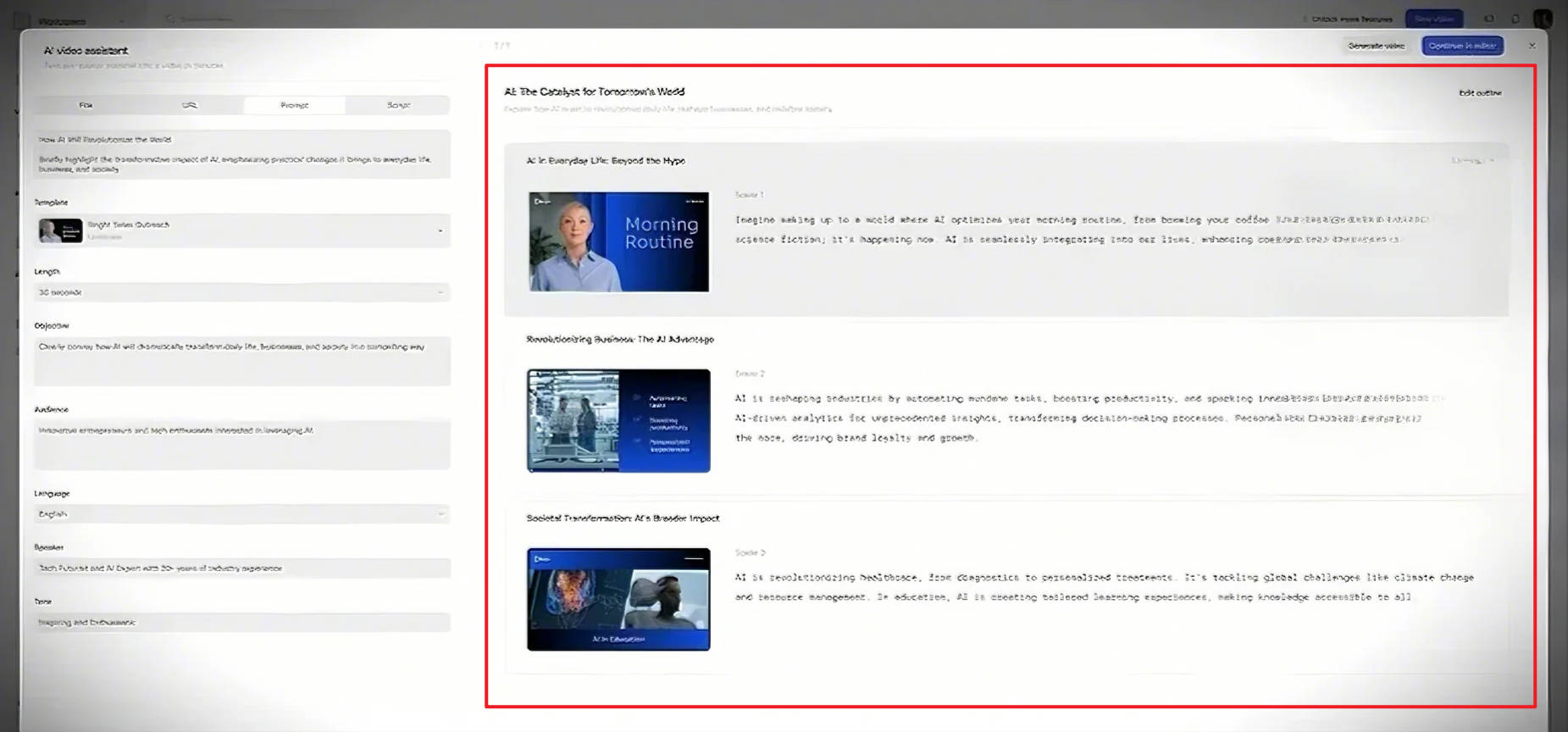Click the Scene 2 script text
The height and width of the screenshot is (732, 1568).
1089,419
